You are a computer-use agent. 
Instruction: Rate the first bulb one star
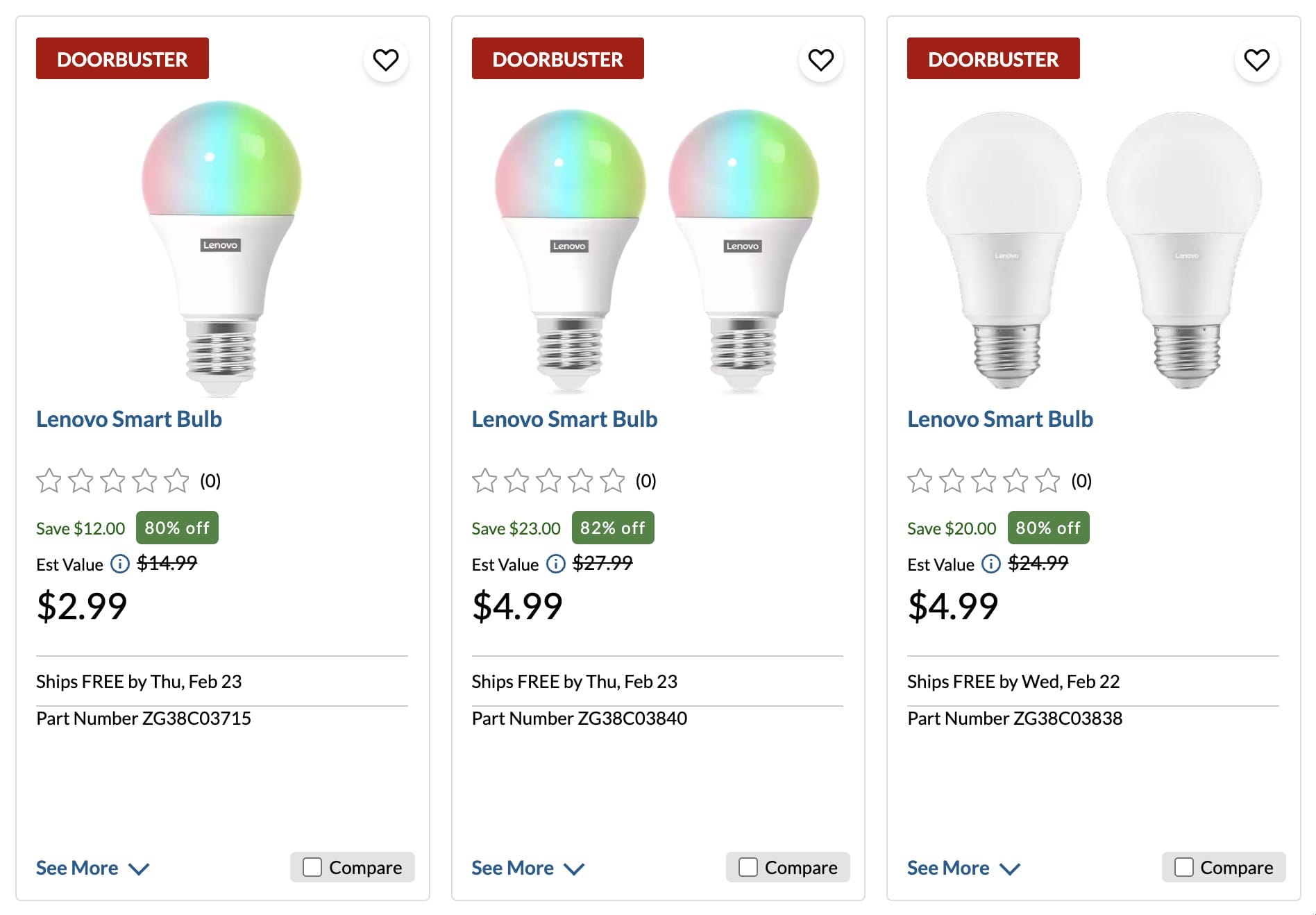point(49,479)
